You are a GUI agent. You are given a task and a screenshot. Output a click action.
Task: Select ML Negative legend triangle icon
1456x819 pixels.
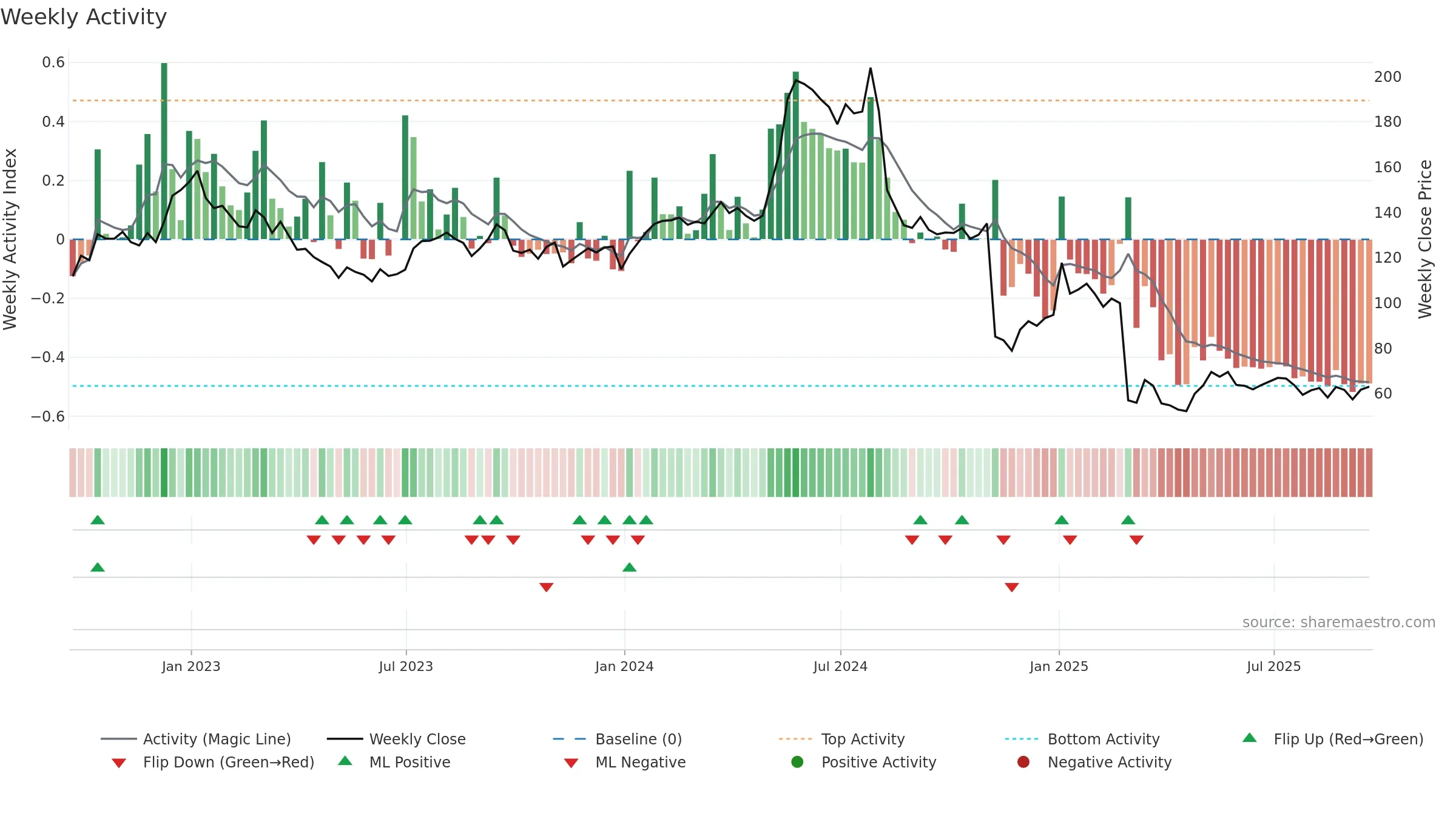(571, 763)
